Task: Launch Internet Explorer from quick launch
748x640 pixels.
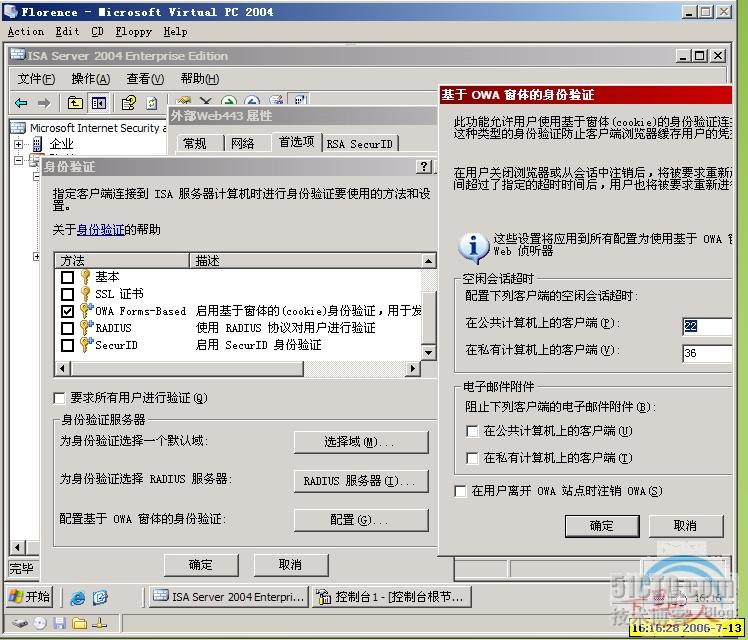Action: [x=78, y=597]
